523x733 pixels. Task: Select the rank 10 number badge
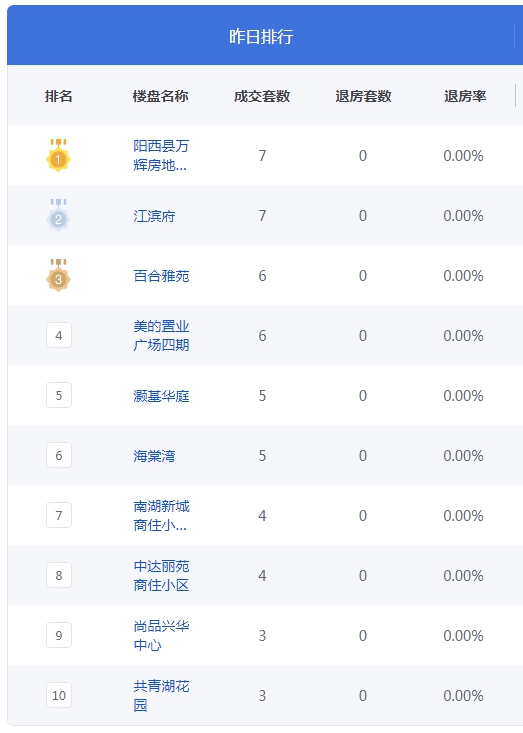click(59, 695)
